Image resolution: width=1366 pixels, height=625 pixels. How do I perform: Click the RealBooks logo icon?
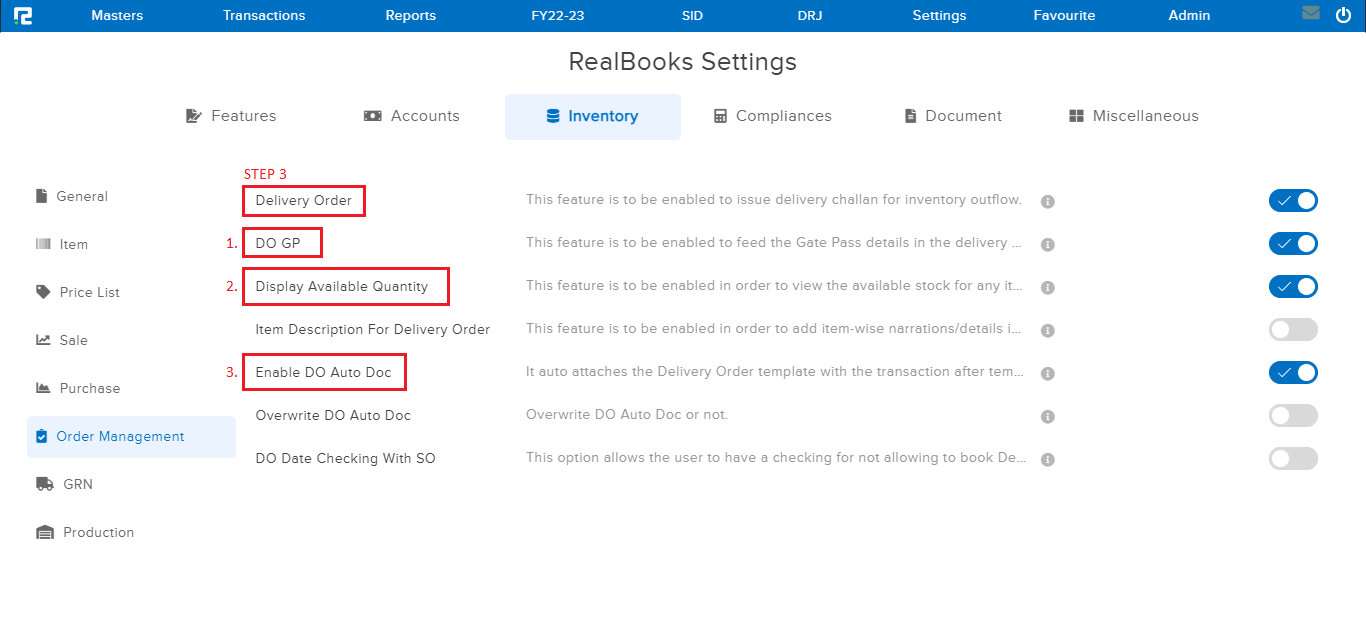[24, 14]
